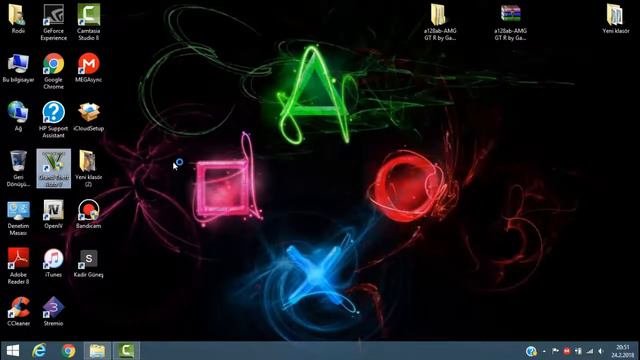
Task: Select the Camtasia Studio 8 desktop shortcut
Action: pos(89,22)
